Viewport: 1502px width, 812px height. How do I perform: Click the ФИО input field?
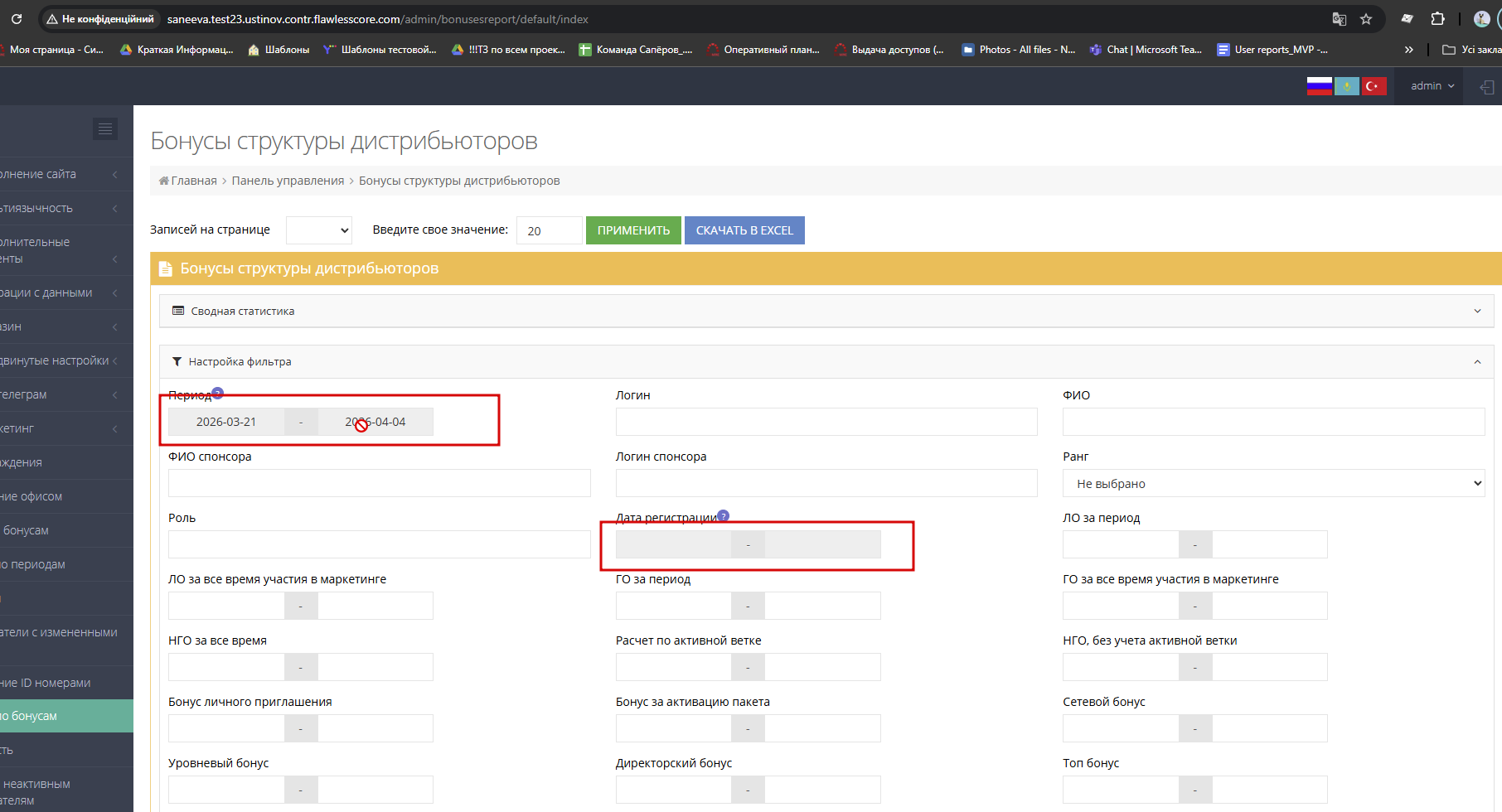tap(1273, 422)
